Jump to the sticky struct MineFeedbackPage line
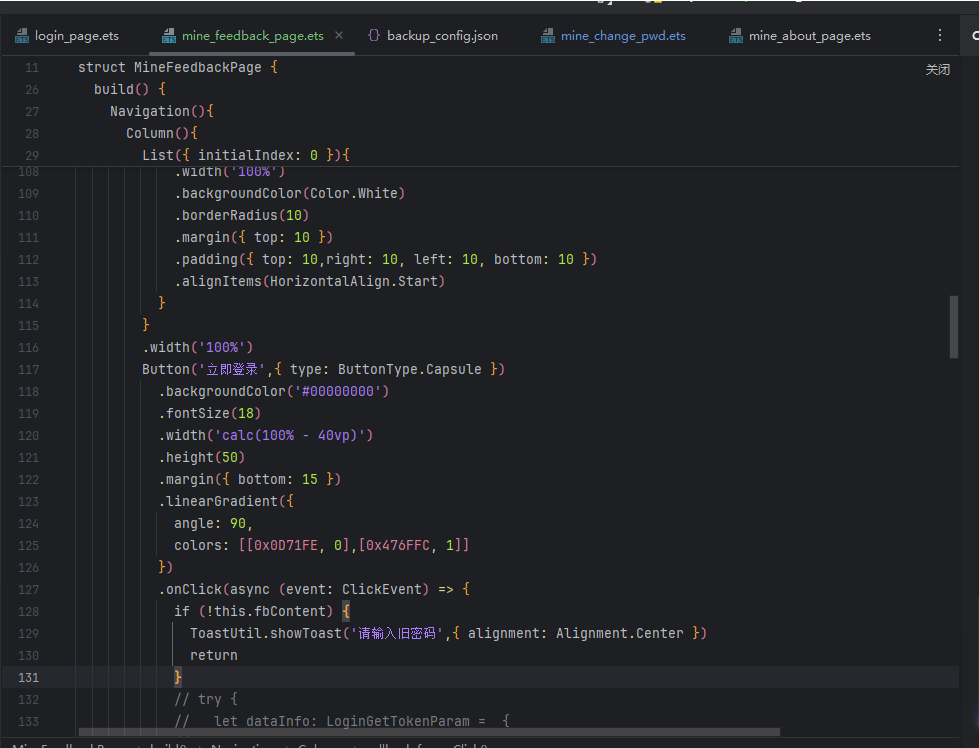979x748 pixels. point(177,68)
